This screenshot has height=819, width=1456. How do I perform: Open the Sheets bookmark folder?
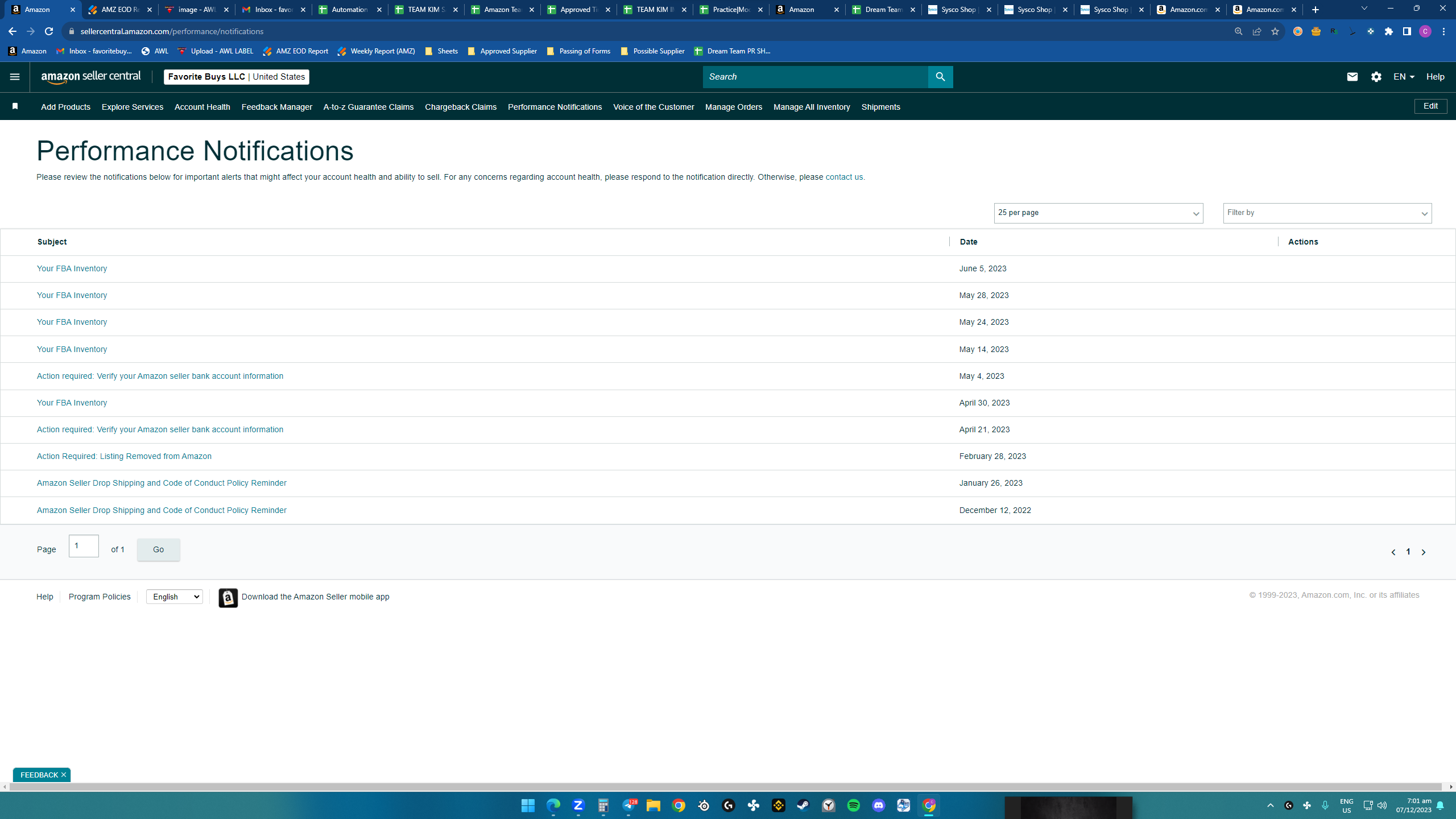pos(441,51)
